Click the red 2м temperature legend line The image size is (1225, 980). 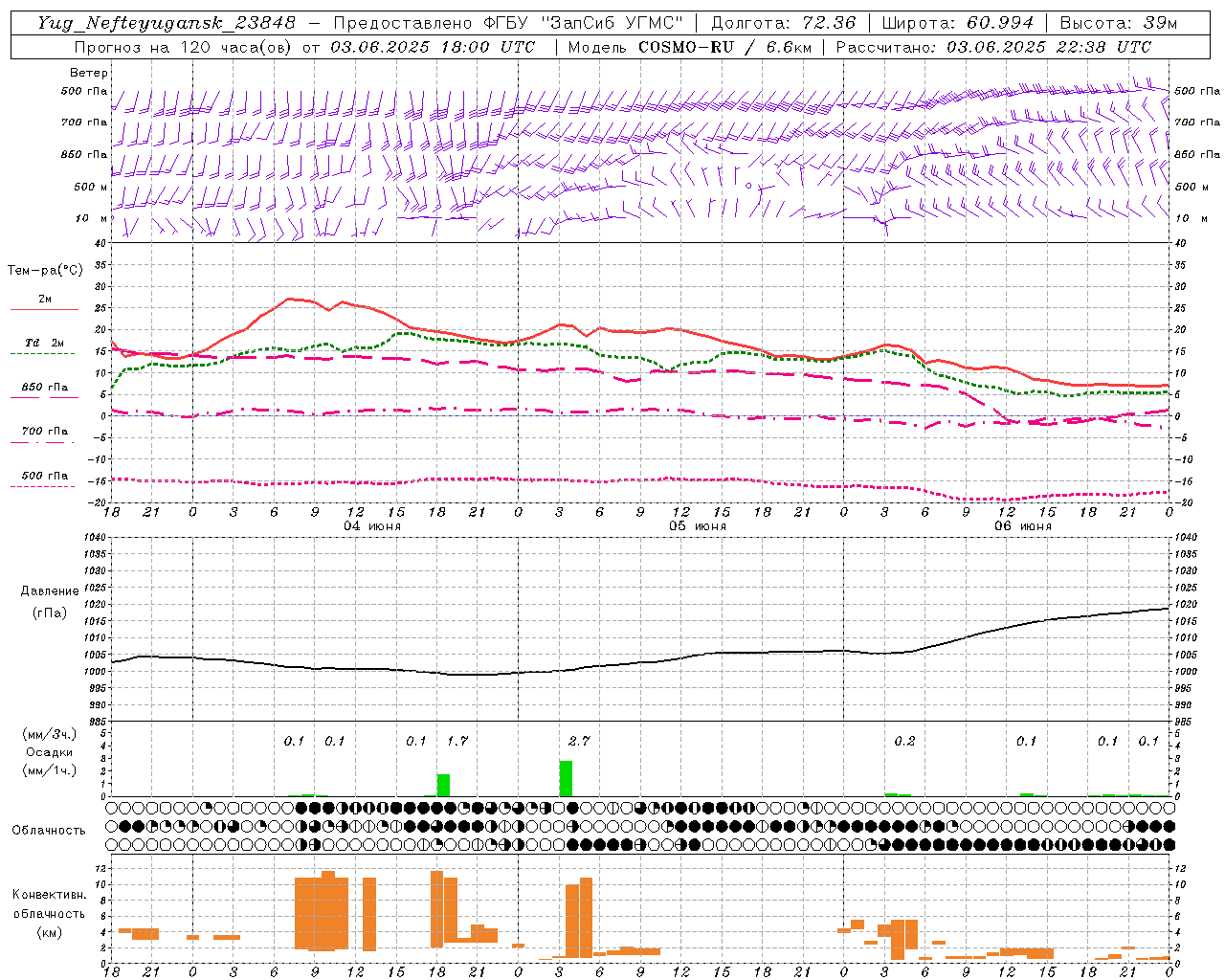[x=44, y=310]
